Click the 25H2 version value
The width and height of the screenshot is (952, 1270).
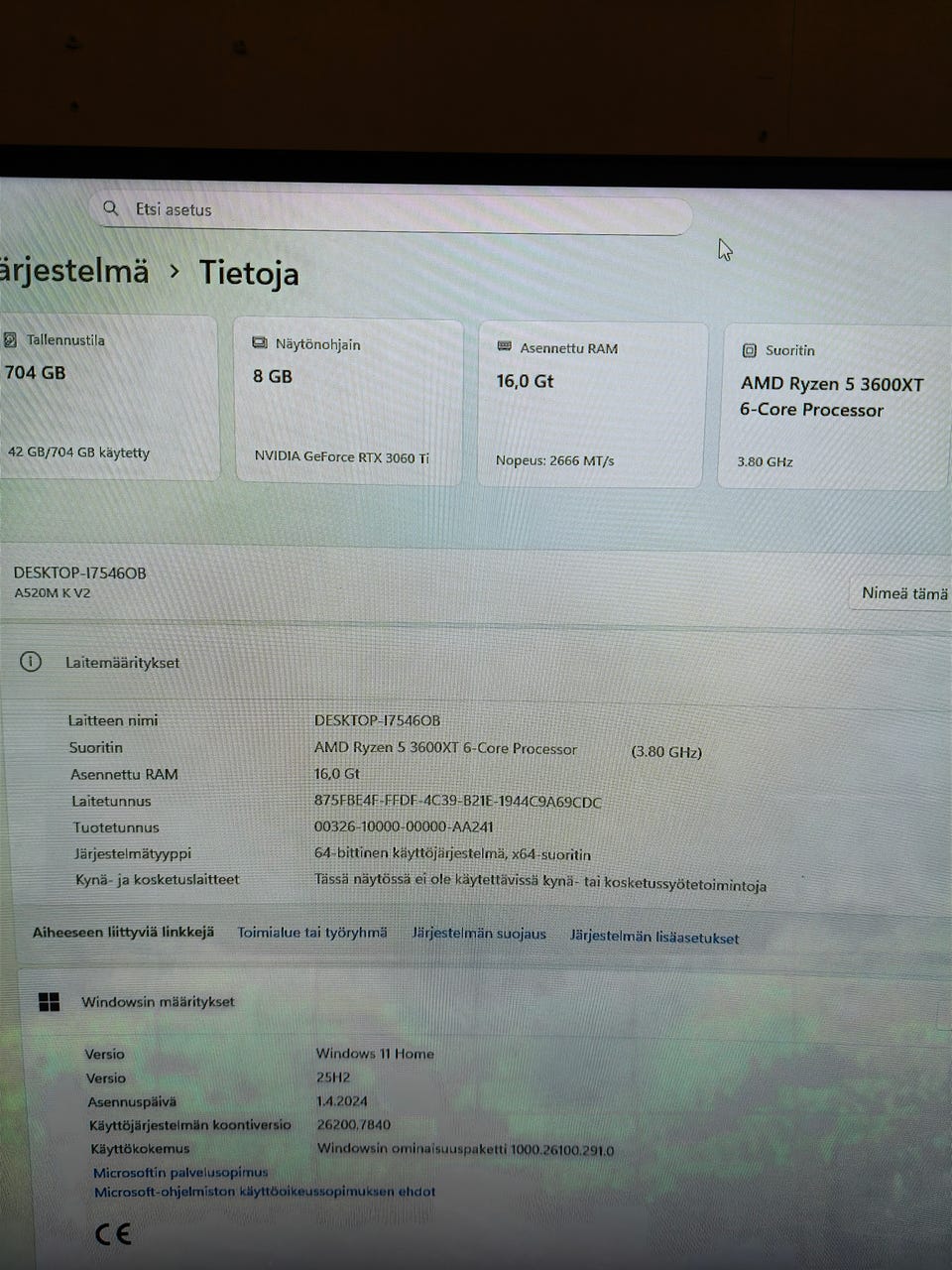click(333, 1078)
